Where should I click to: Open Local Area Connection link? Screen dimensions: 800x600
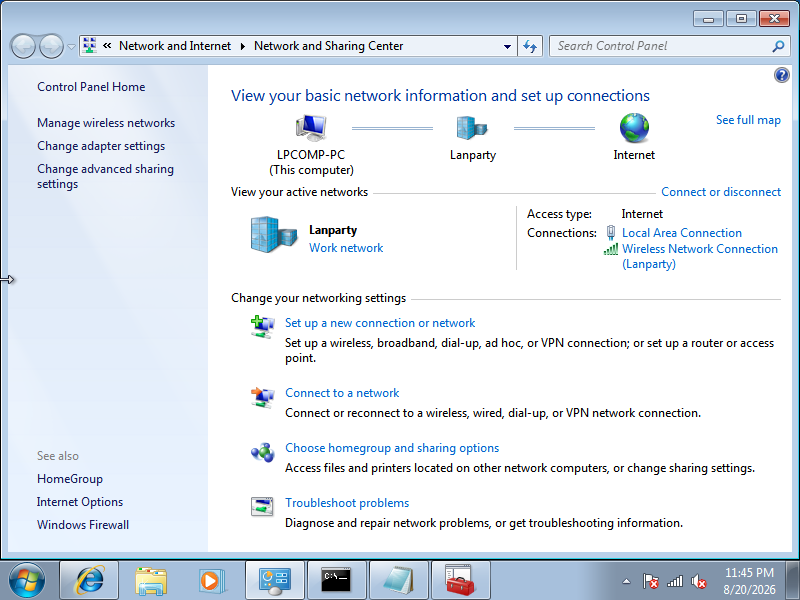[682, 233]
